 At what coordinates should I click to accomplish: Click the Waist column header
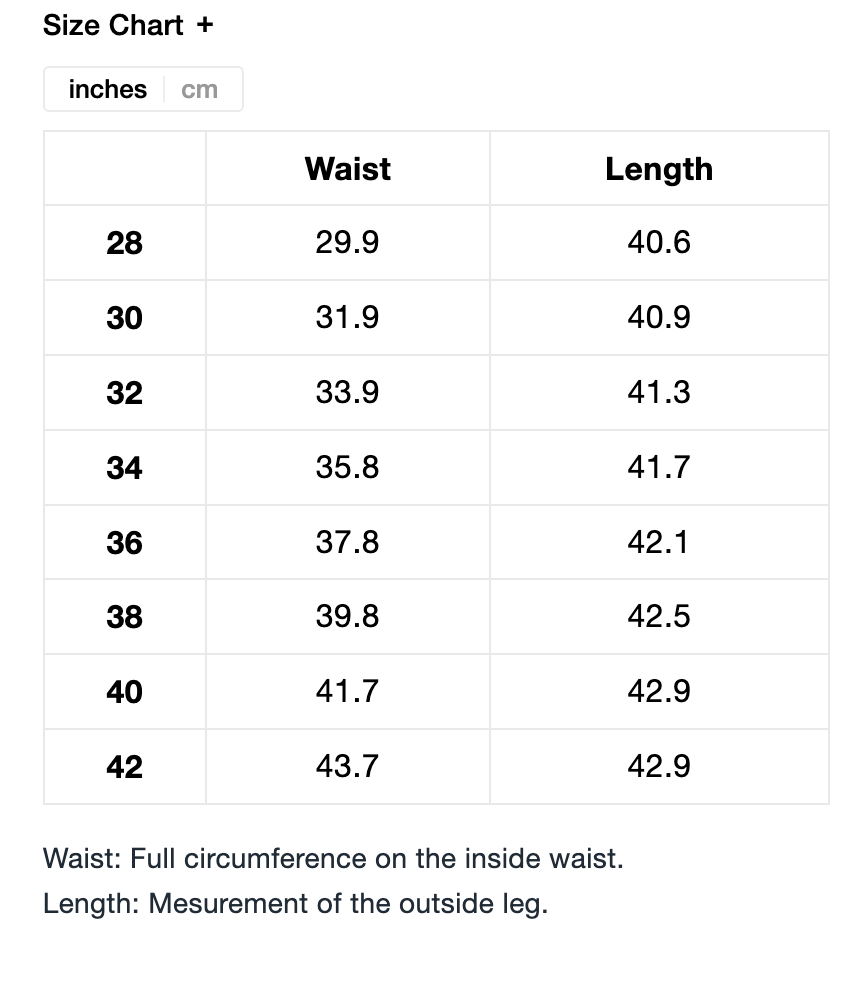(x=347, y=168)
